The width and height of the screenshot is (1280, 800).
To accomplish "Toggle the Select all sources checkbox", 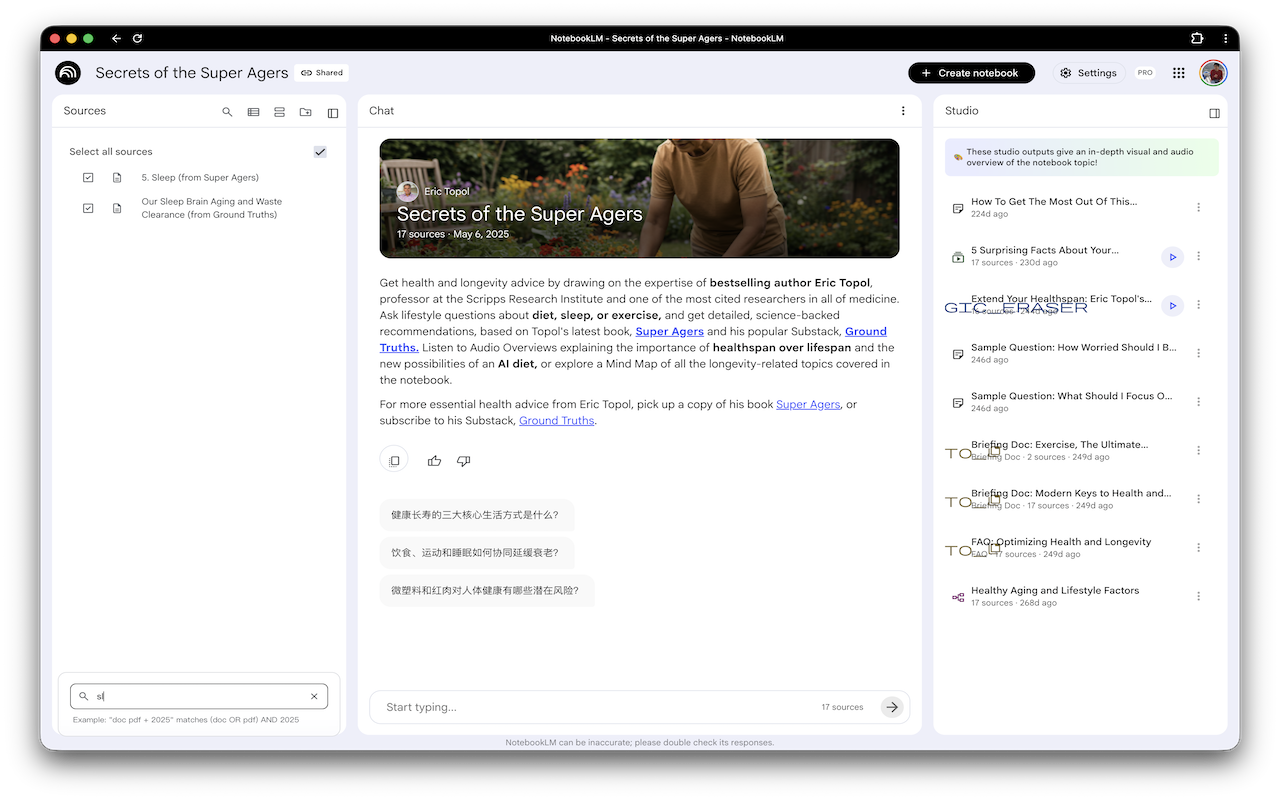I will point(320,152).
